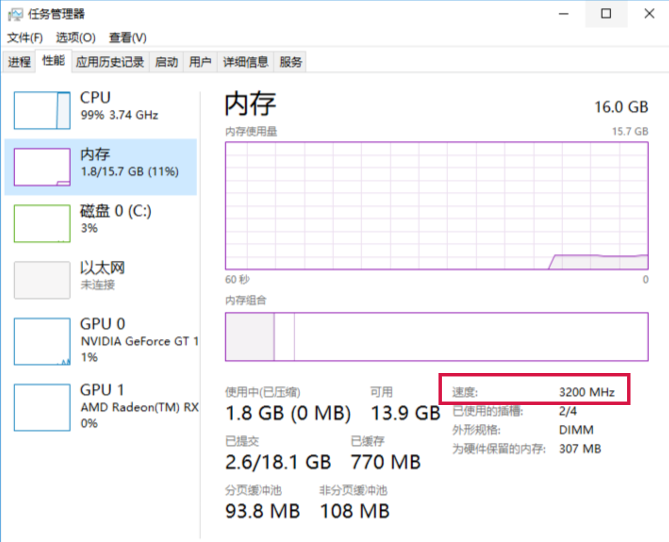Click the 内存使用量 usage graph
Image resolution: width=669 pixels, height=542 pixels.
[436, 205]
